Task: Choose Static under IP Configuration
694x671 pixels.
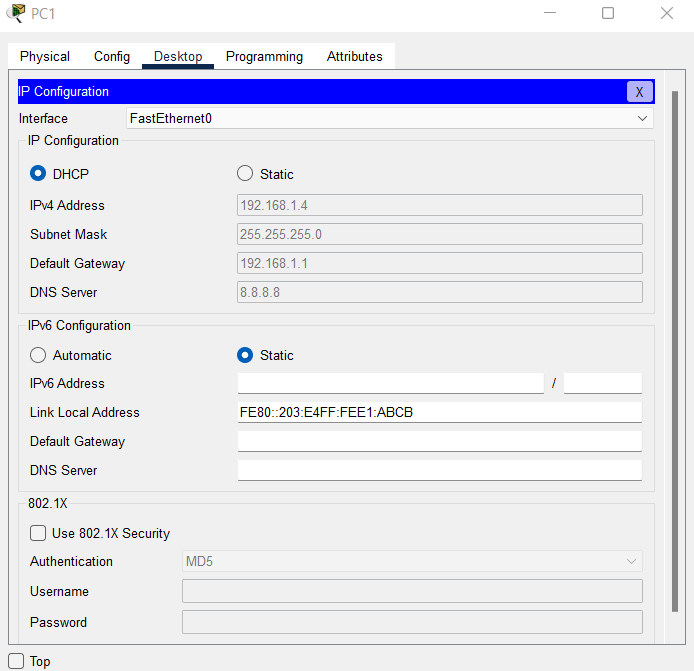Action: (245, 173)
